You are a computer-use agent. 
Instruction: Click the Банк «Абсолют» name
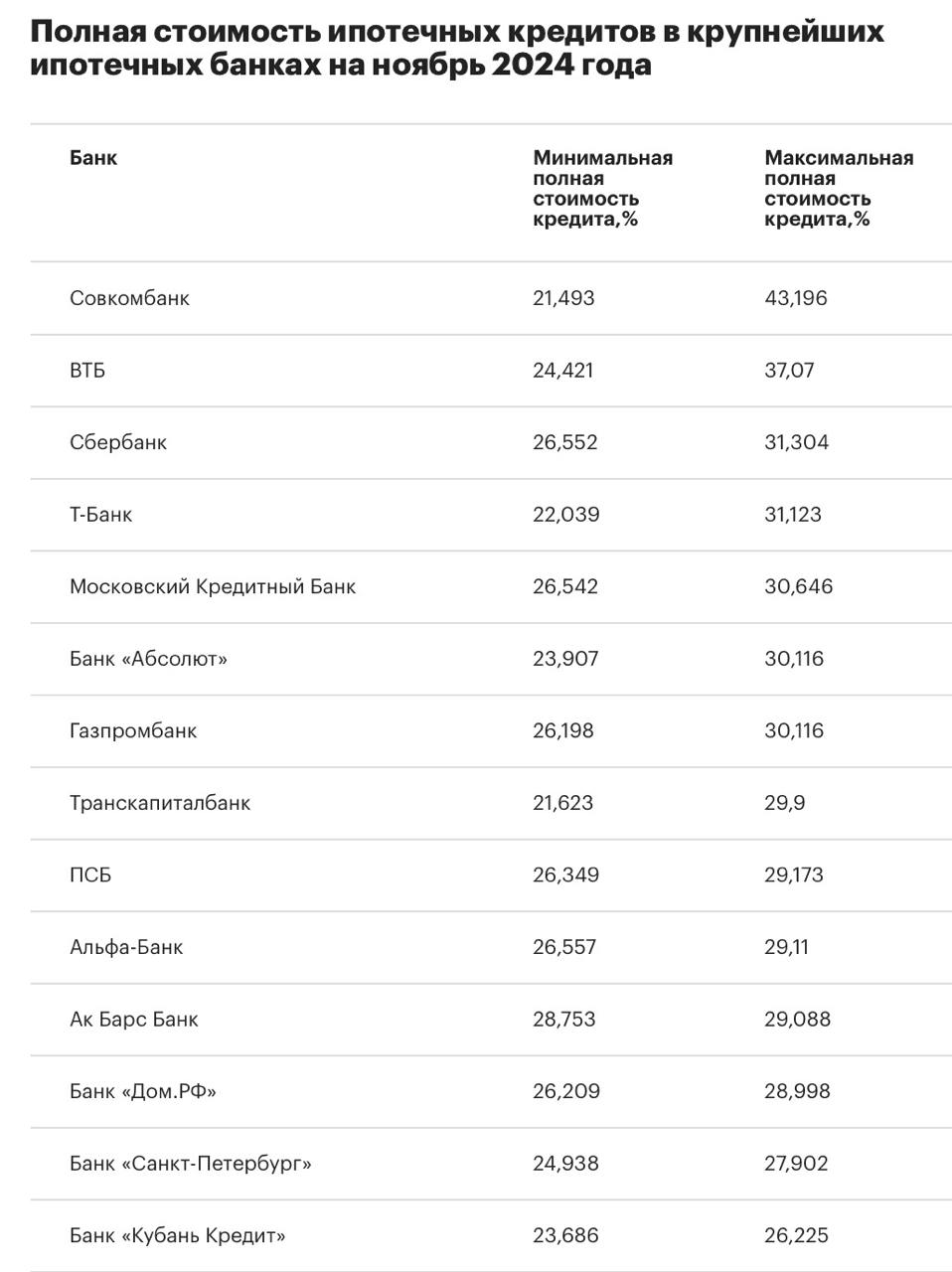click(148, 659)
